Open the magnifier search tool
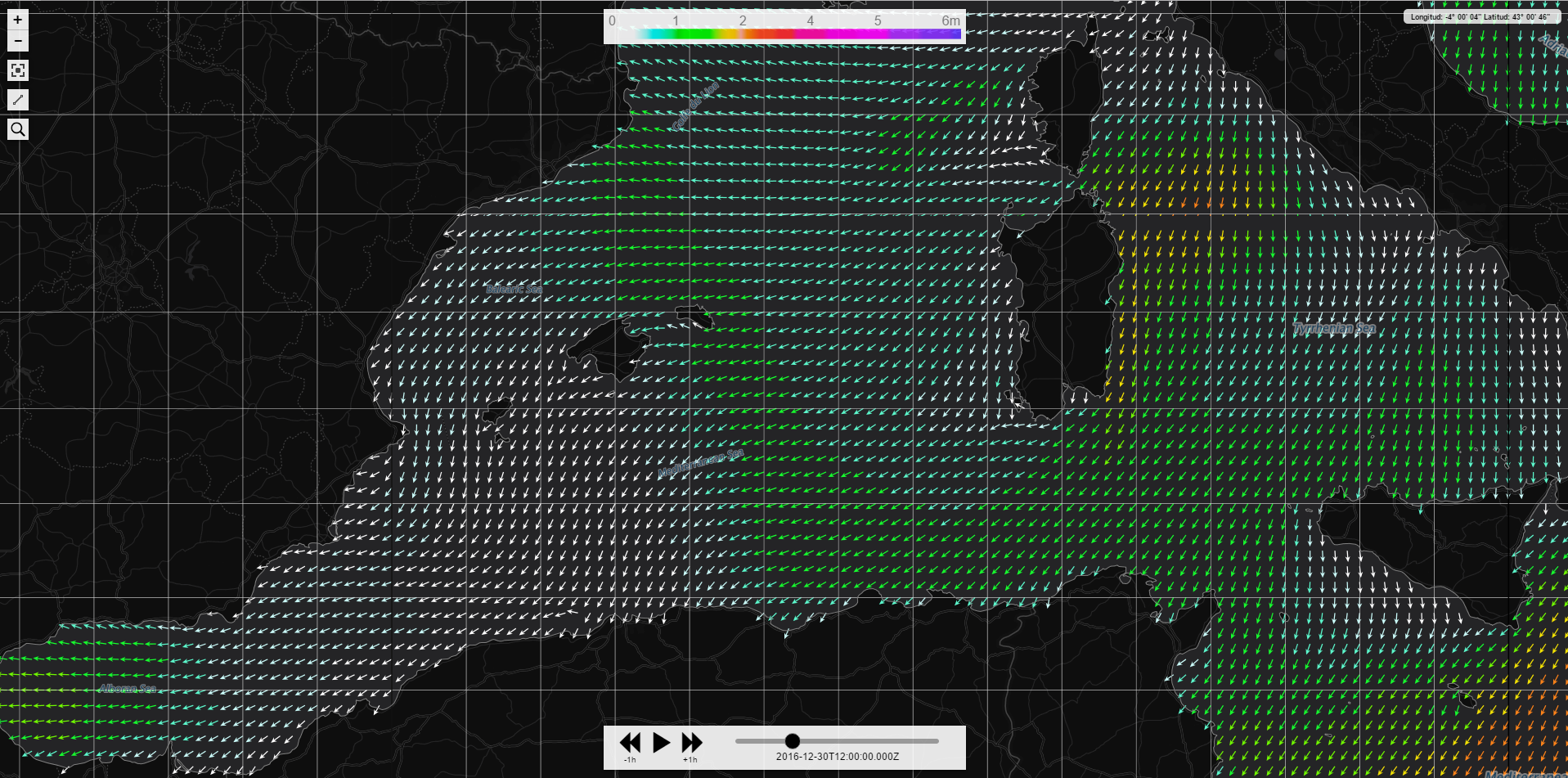Viewport: 1568px width, 778px height. 18,129
